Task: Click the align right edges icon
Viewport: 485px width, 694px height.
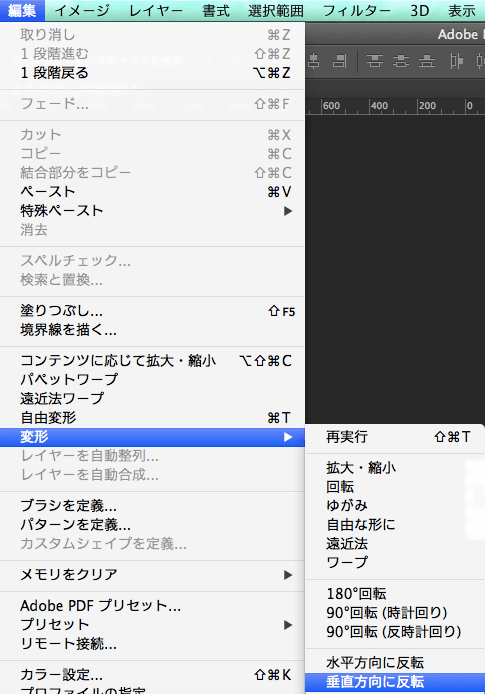Action: pos(339,61)
